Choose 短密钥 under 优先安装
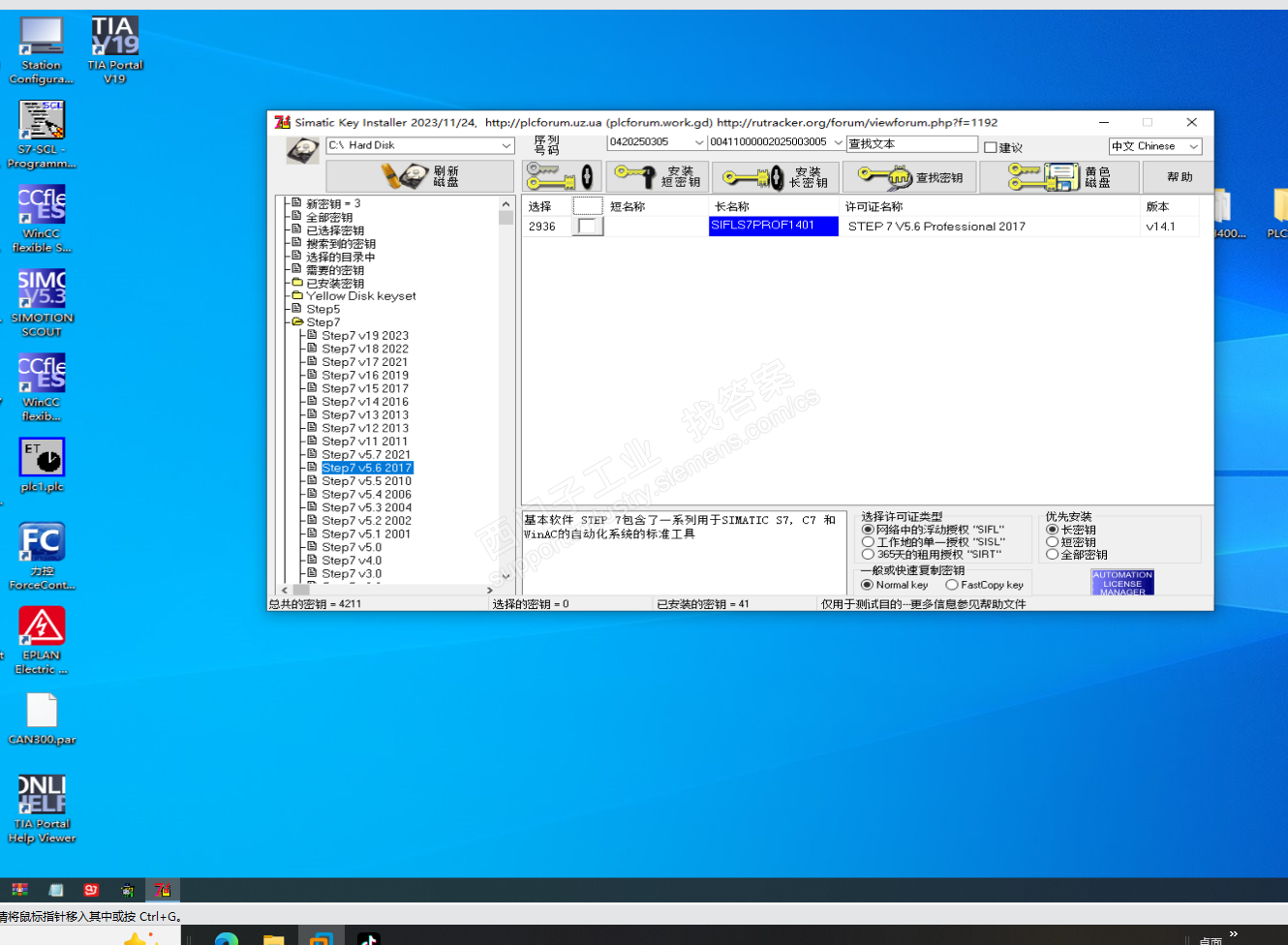The width and height of the screenshot is (1288, 945). point(1052,542)
